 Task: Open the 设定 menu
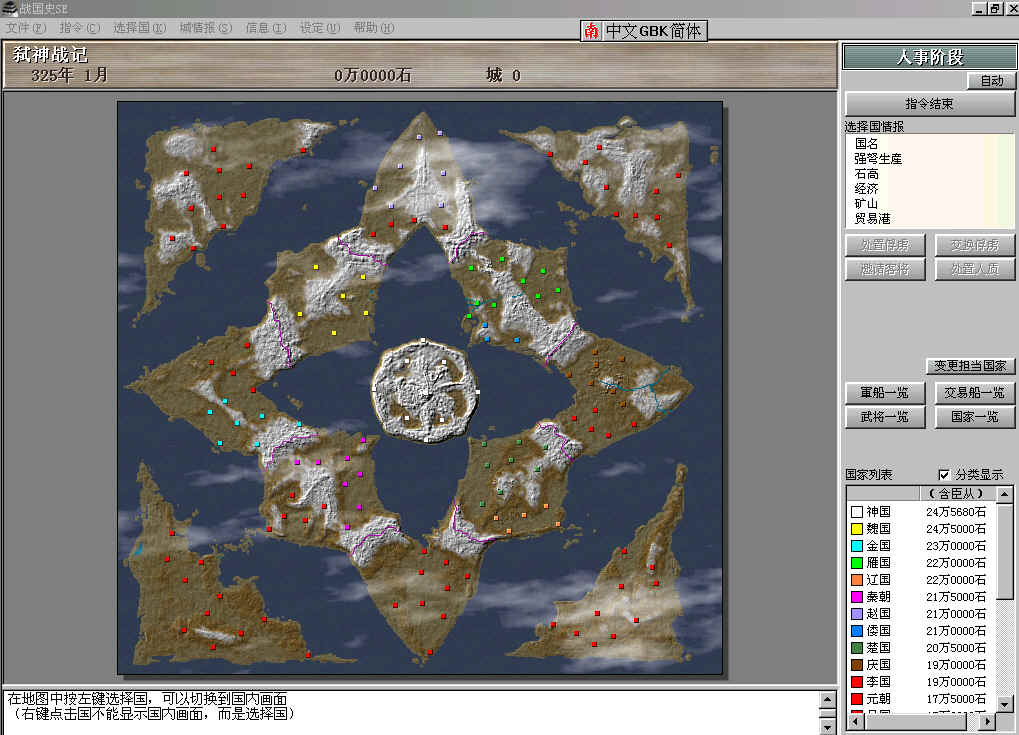coord(319,28)
